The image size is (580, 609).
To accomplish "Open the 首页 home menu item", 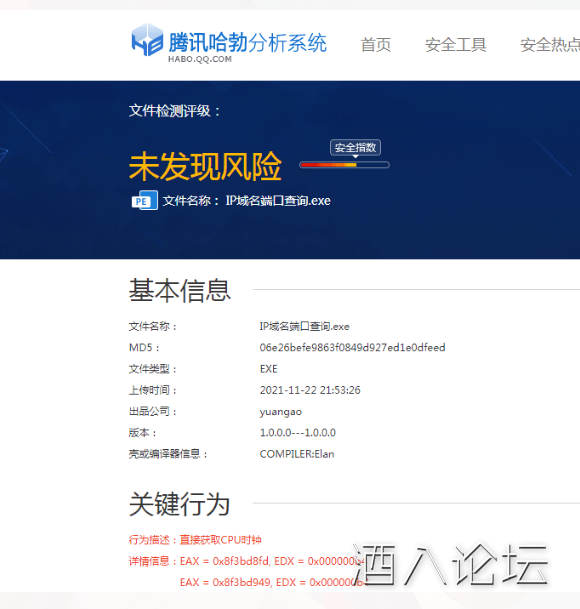I will pyautogui.click(x=376, y=45).
